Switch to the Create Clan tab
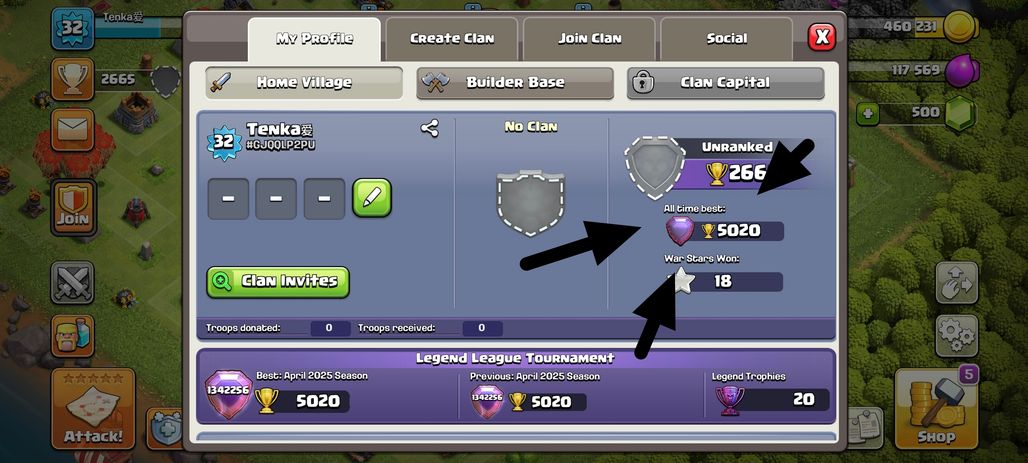Image resolution: width=1028 pixels, height=463 pixels. 452,39
